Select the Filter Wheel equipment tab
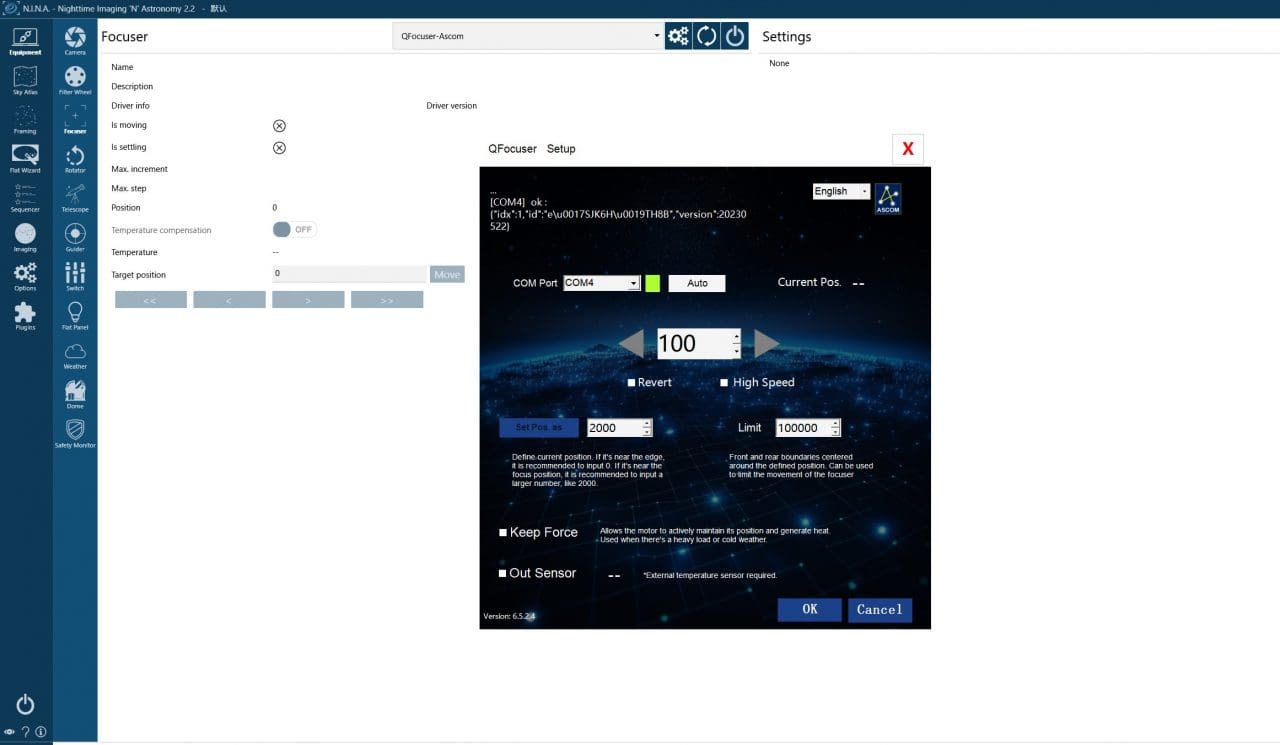The width and height of the screenshot is (1280, 745). 75,80
